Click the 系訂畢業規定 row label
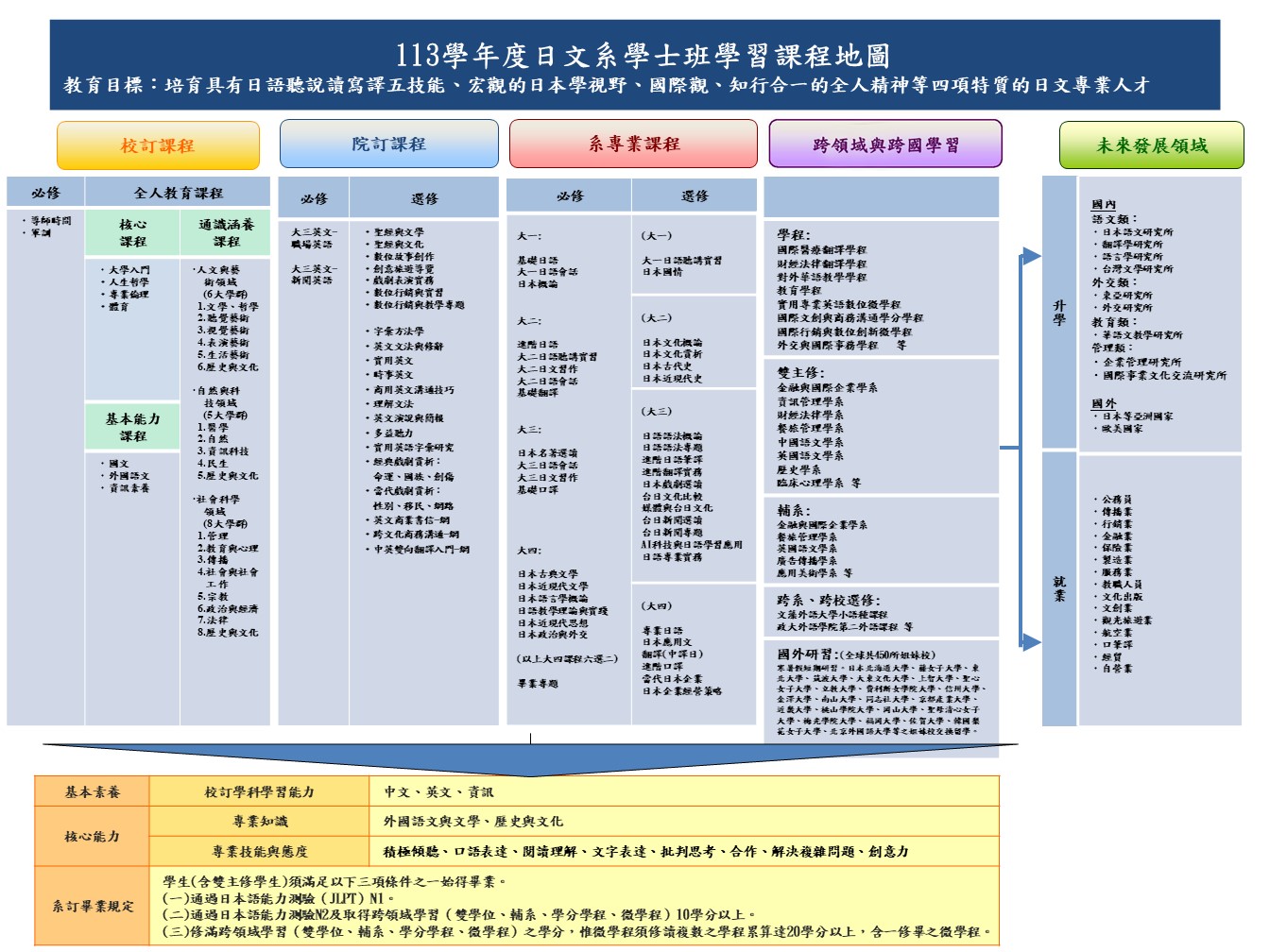 click(x=92, y=906)
